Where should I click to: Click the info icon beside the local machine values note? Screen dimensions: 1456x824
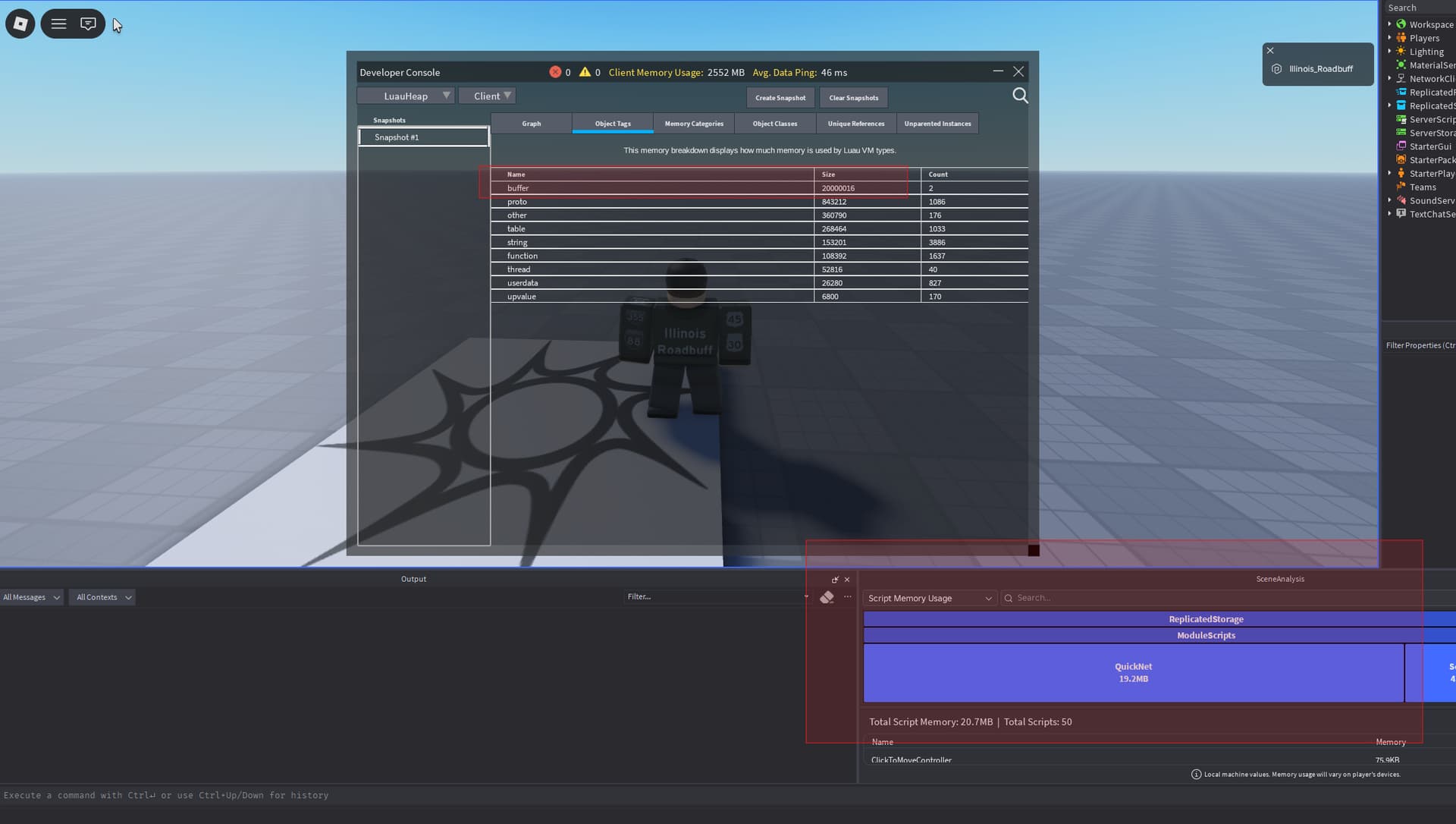(x=1196, y=775)
